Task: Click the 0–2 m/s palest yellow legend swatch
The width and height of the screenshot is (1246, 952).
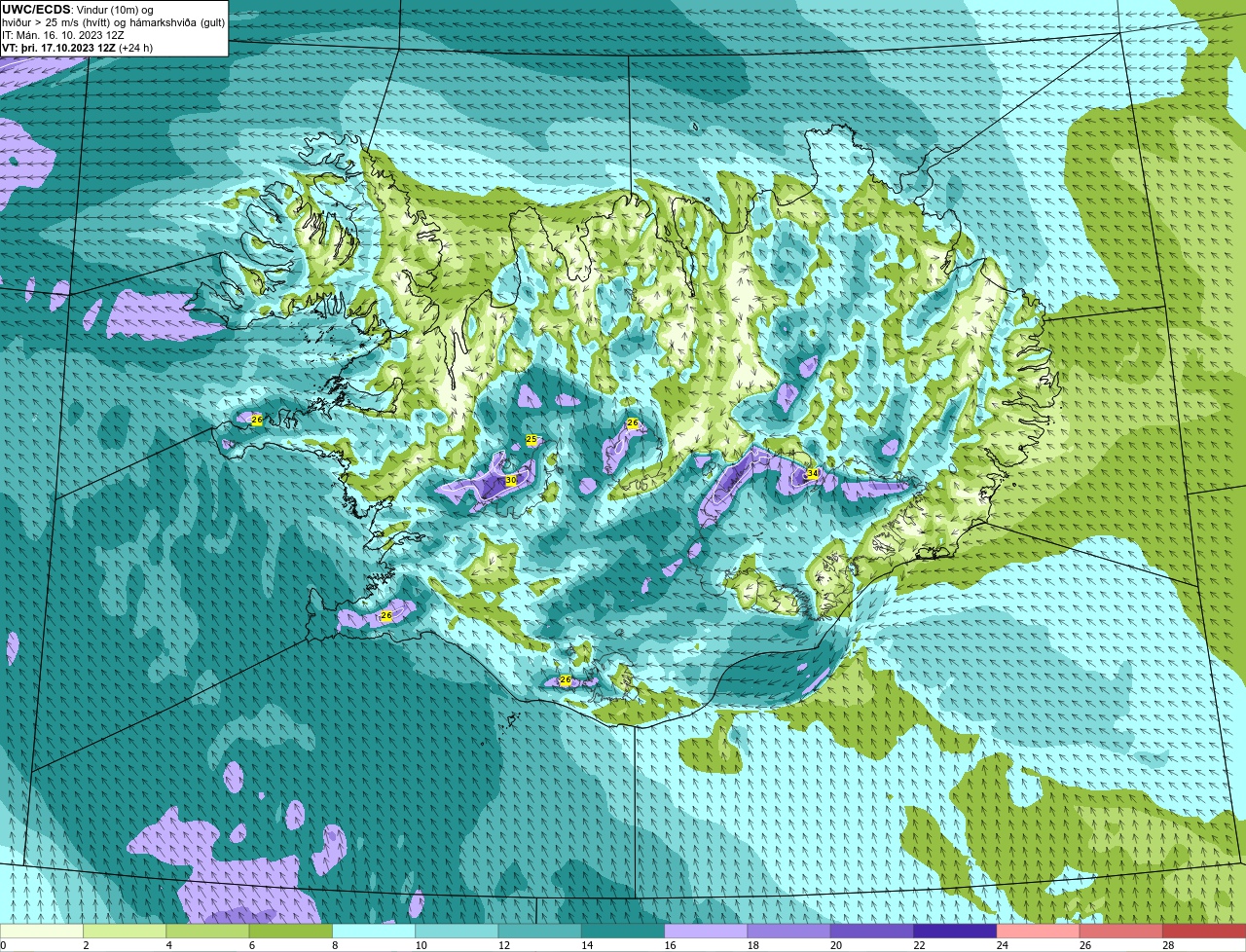Action: pyautogui.click(x=42, y=932)
